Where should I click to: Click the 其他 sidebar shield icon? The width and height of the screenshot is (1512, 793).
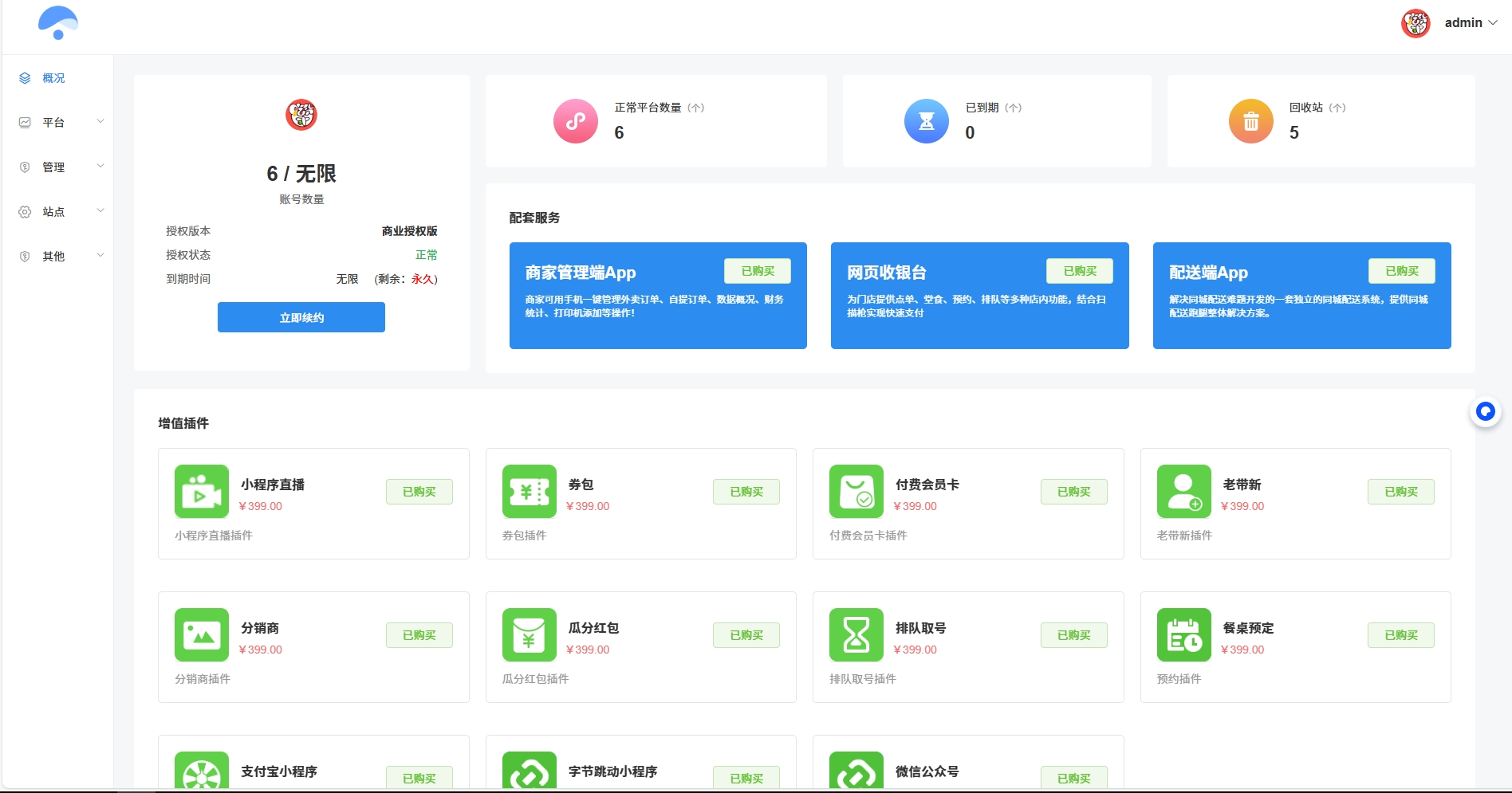click(x=25, y=257)
